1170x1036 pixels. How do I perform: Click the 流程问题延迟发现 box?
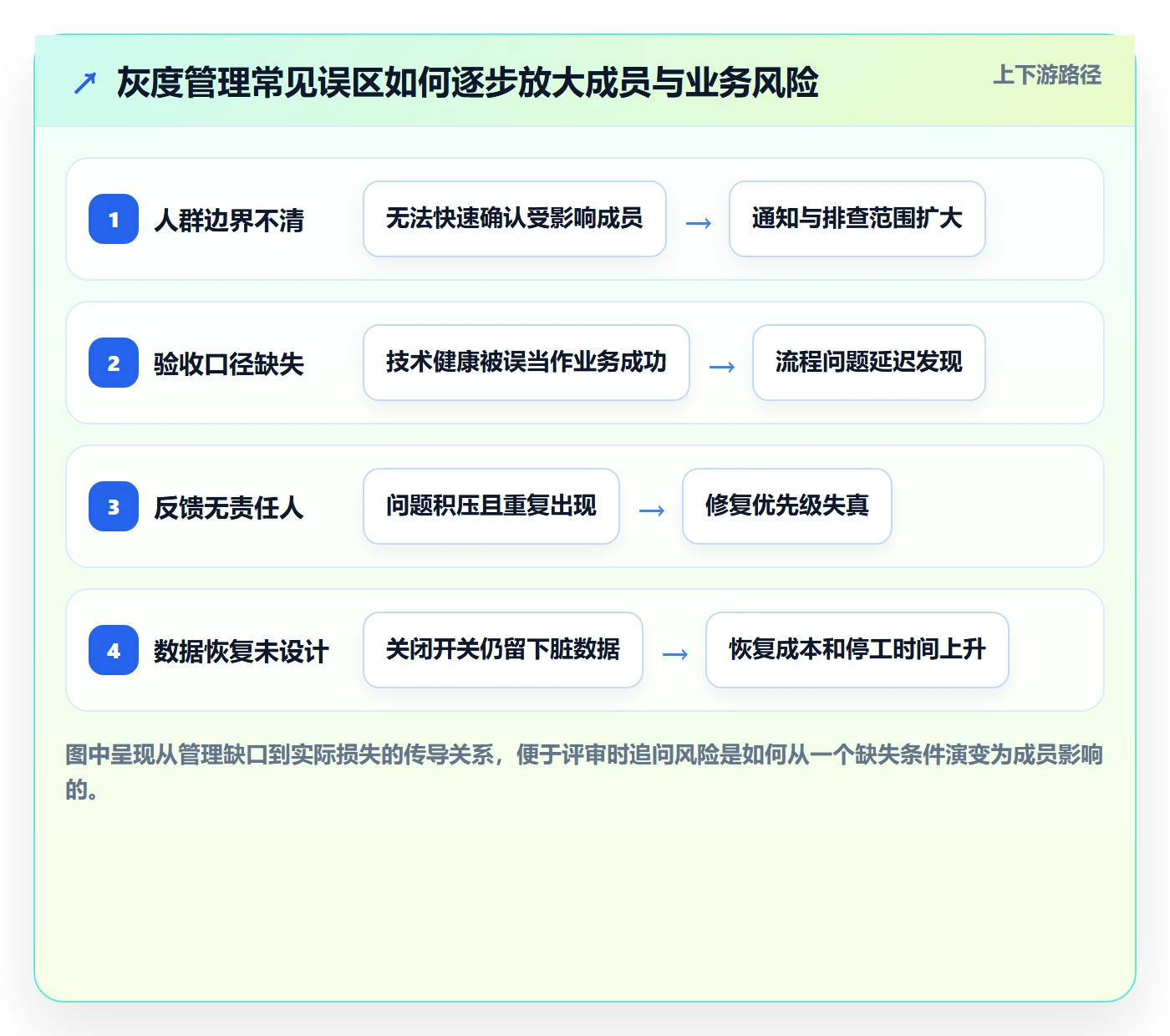[869, 363]
